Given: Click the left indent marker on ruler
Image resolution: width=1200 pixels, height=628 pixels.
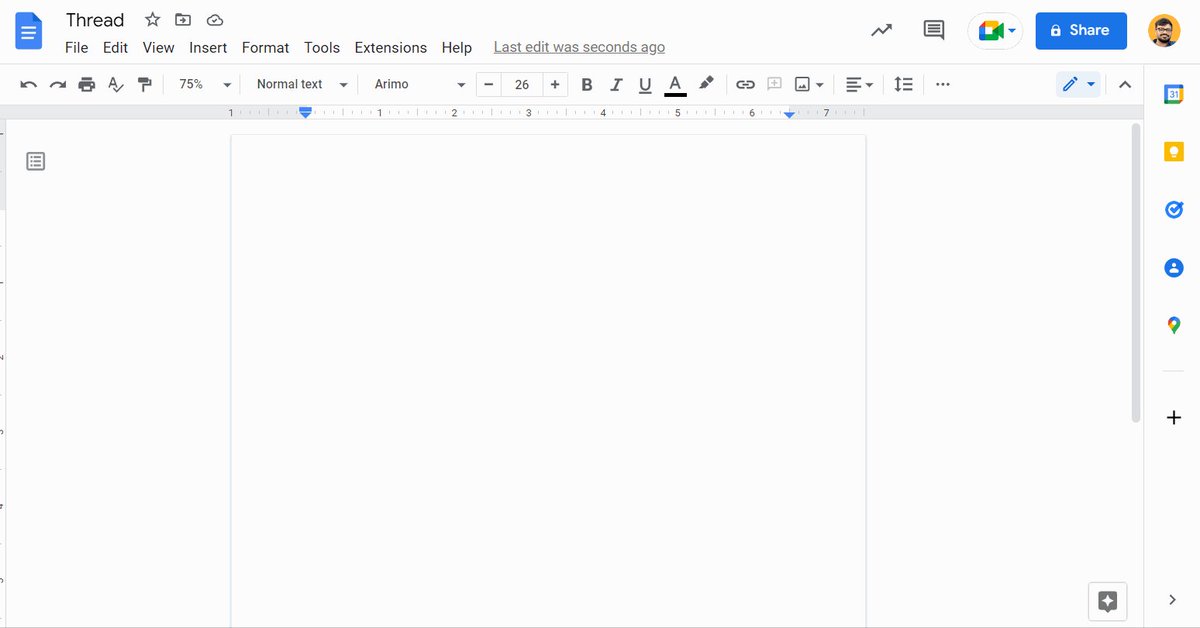Looking at the screenshot, I should 306,113.
